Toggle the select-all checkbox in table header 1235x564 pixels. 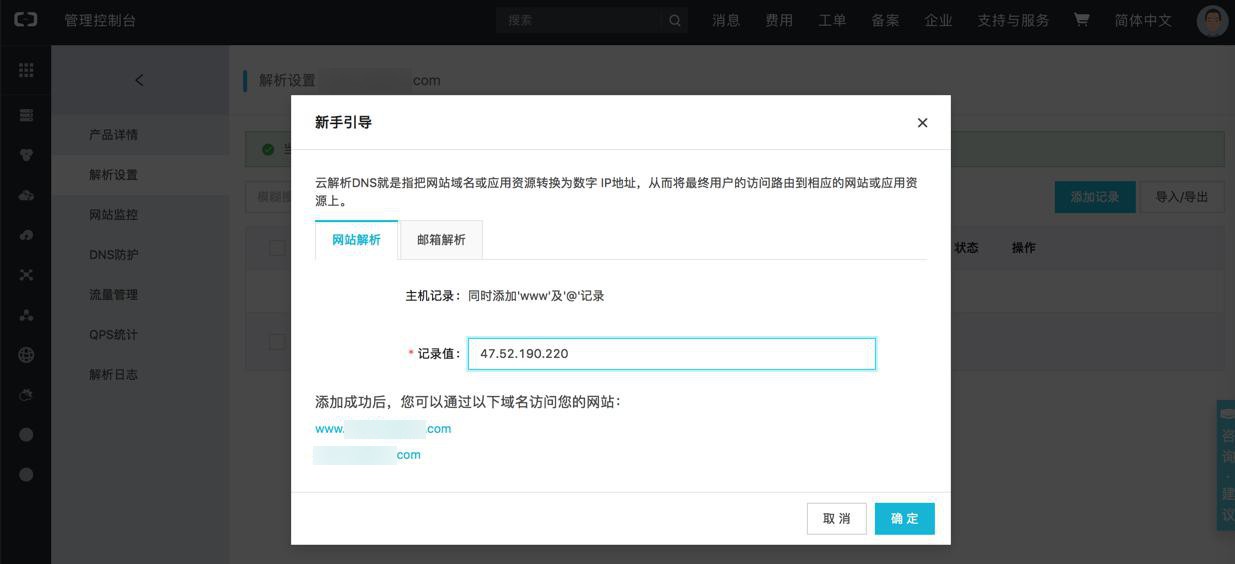[x=277, y=248]
